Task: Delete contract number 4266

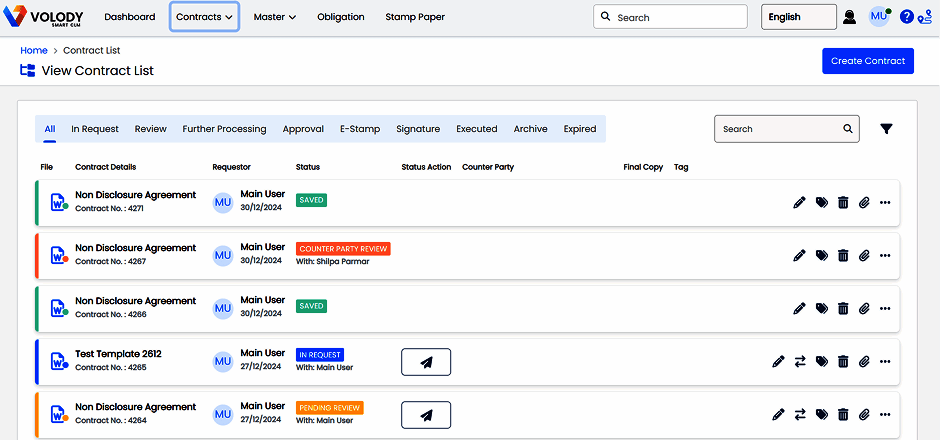Action: point(843,308)
